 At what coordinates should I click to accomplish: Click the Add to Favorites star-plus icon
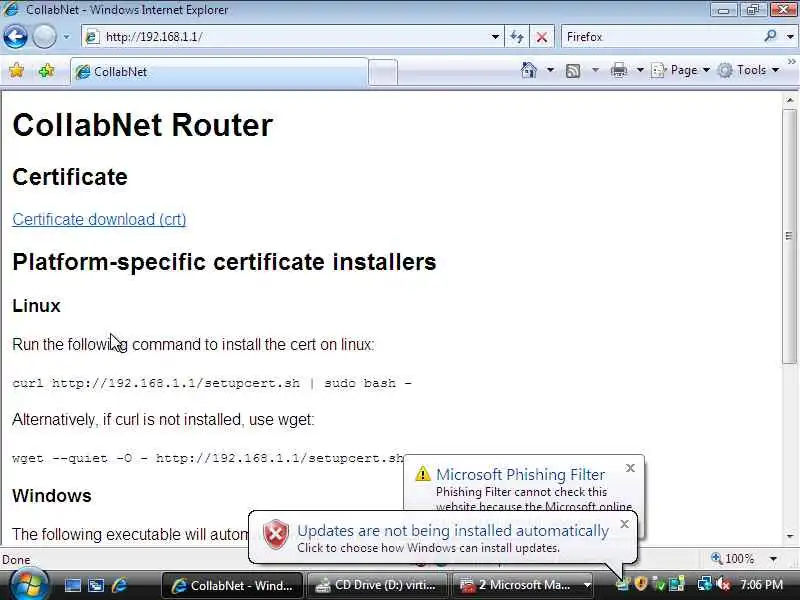(46, 70)
